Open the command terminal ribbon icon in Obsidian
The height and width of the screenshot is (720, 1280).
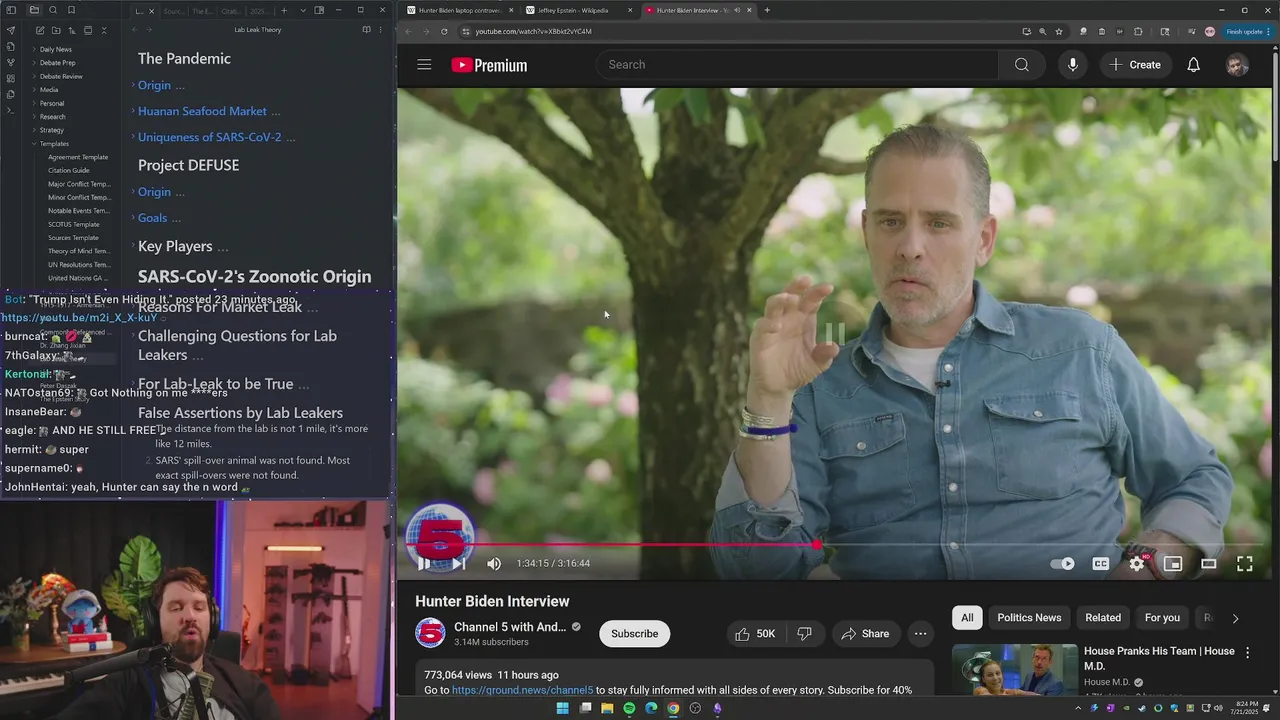11,110
